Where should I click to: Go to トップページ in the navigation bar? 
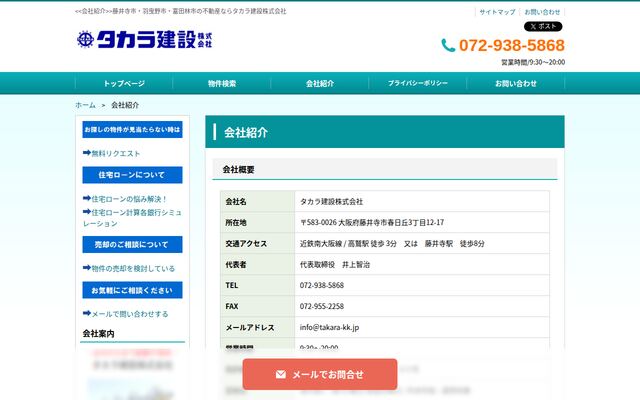tap(124, 83)
